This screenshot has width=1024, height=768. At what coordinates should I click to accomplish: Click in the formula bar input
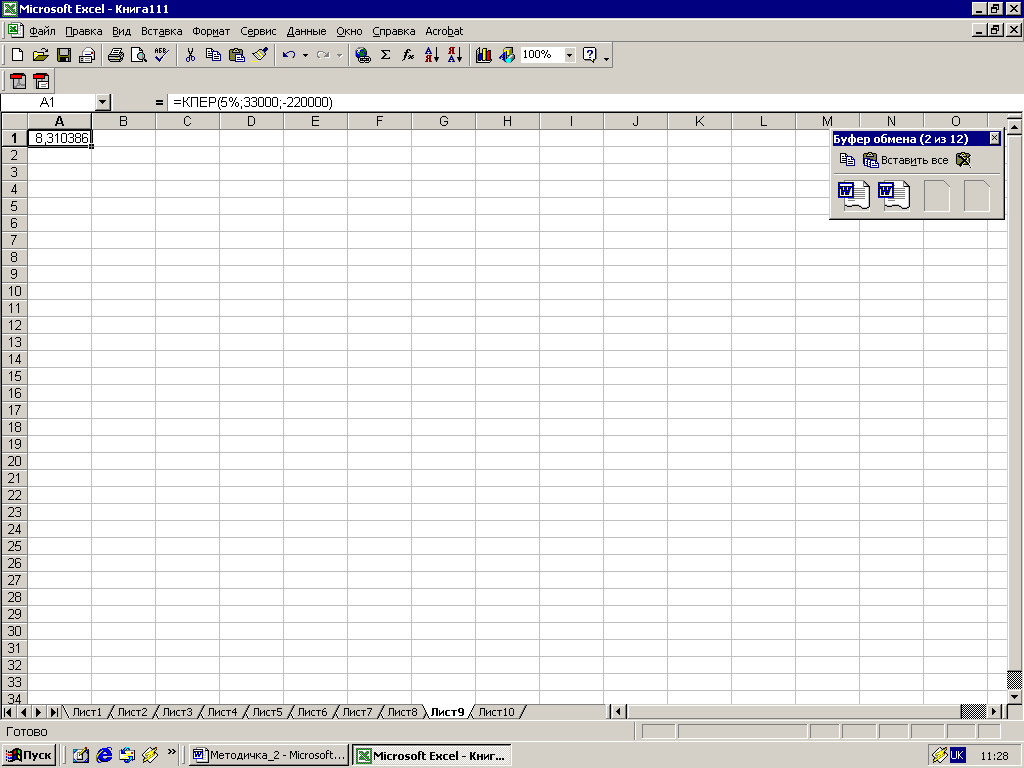[x=594, y=103]
